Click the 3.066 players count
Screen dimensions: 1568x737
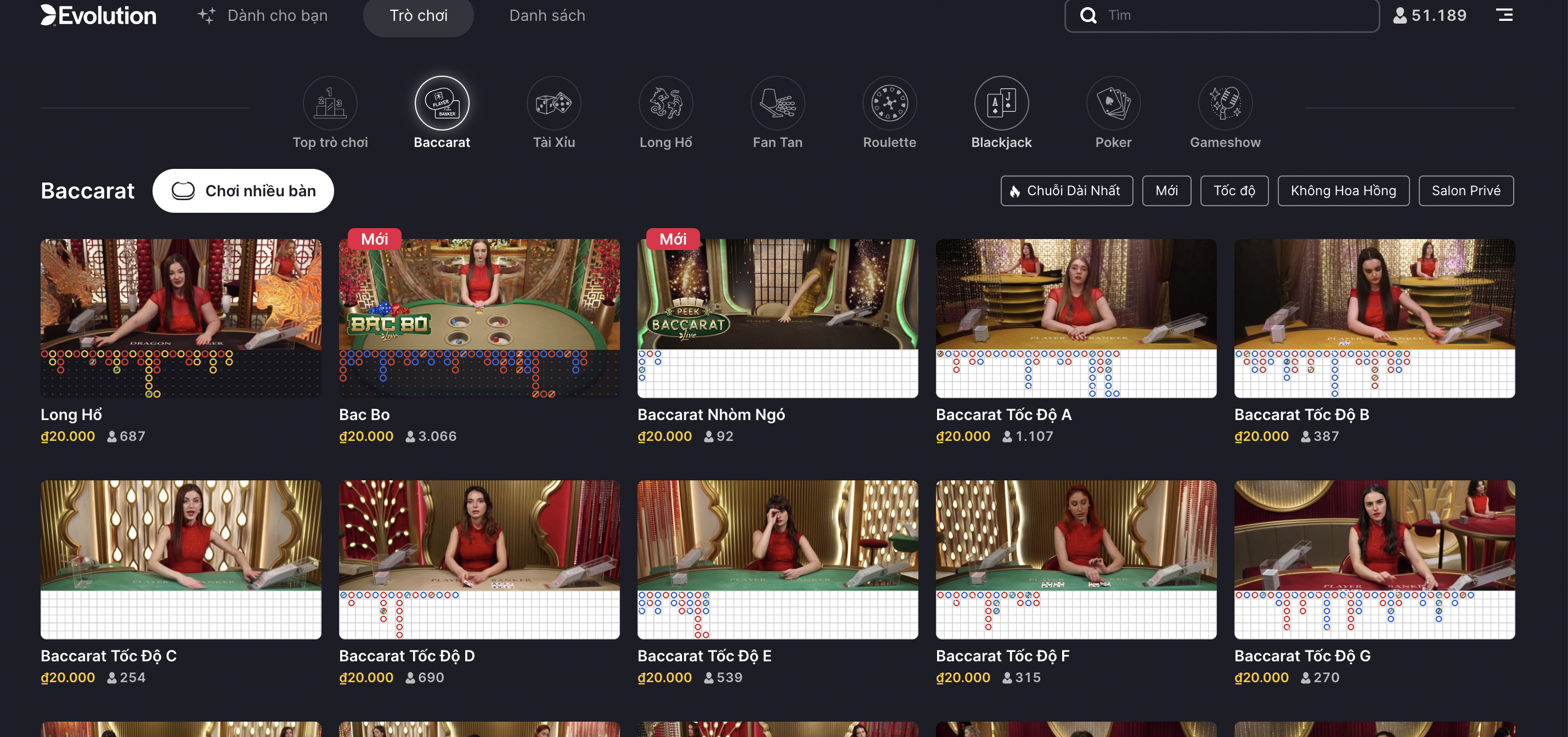click(437, 436)
